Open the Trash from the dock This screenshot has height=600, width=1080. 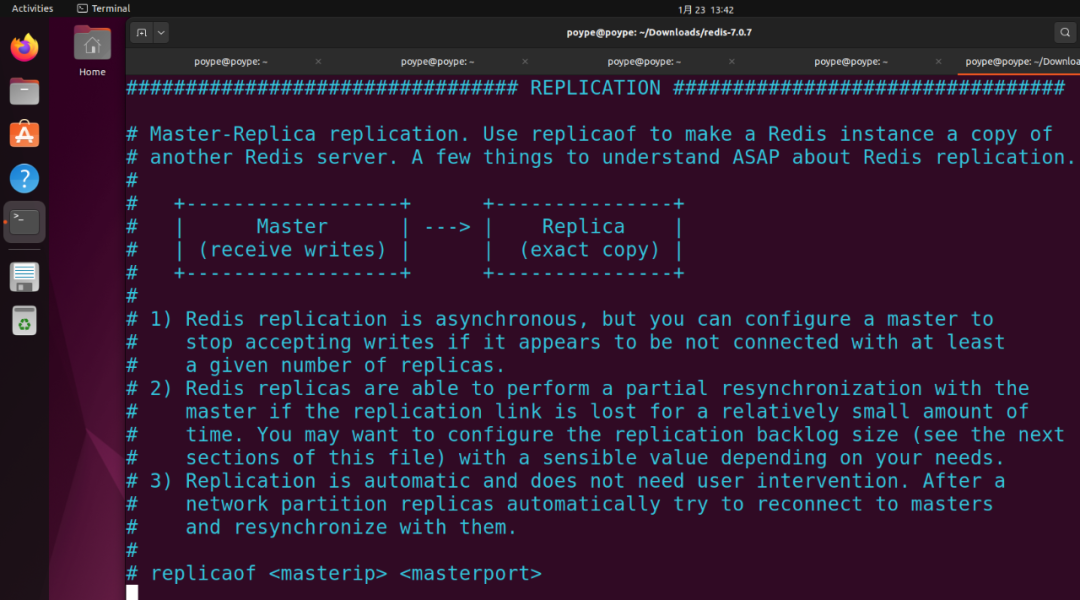click(24, 320)
